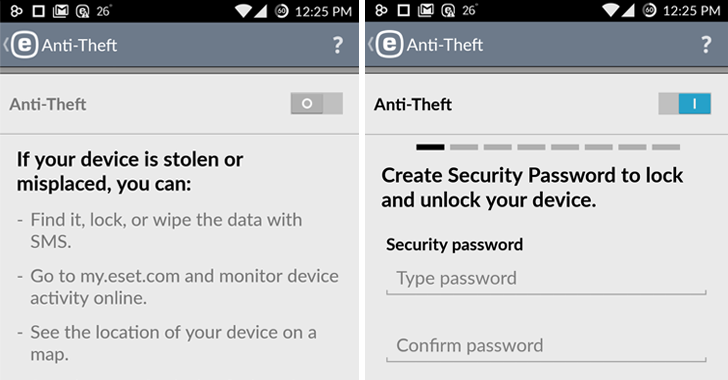Screen dimensions: 728x380
Task: Select the first black setup progress step
Action: pos(430,147)
